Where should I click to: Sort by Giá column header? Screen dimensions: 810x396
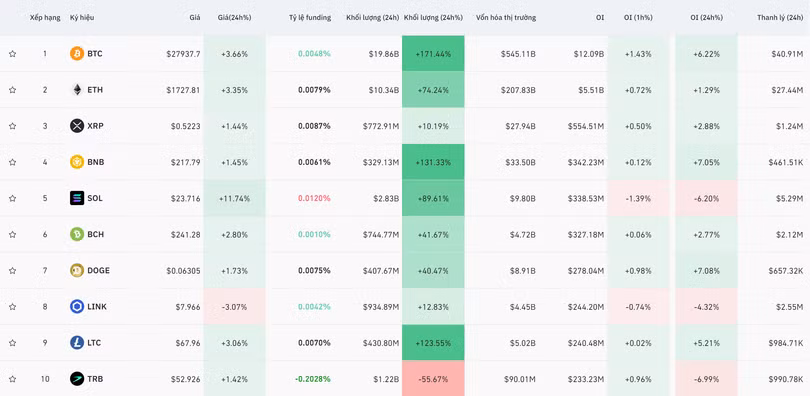click(x=195, y=18)
